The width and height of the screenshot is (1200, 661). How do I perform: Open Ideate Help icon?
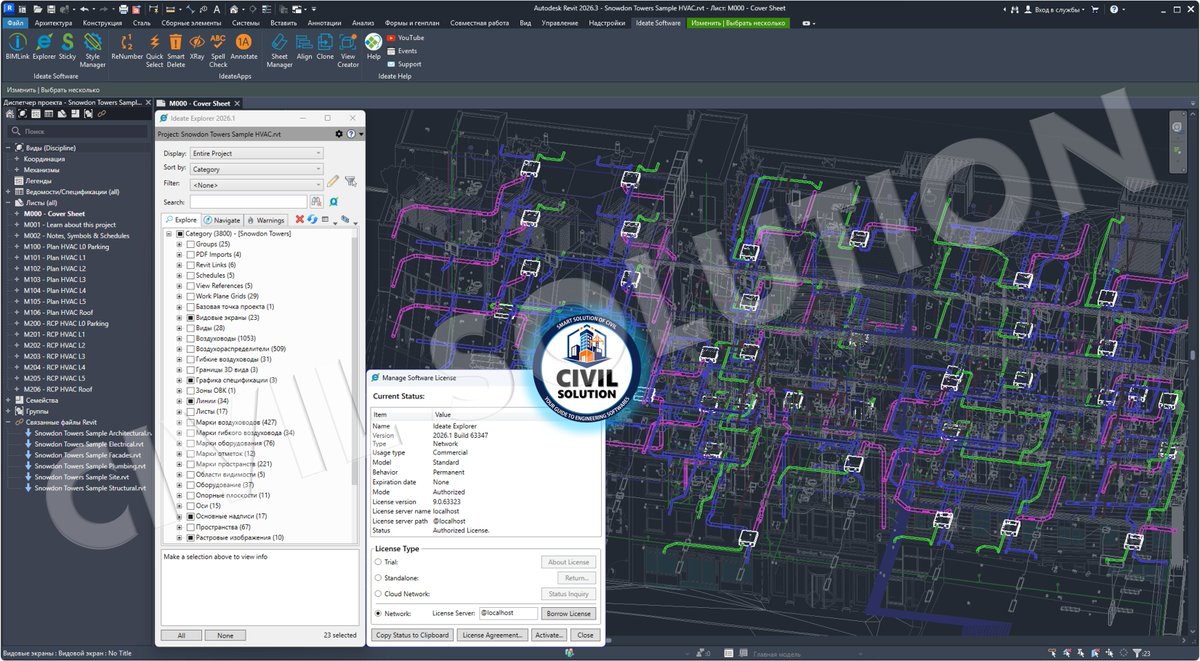click(373, 47)
